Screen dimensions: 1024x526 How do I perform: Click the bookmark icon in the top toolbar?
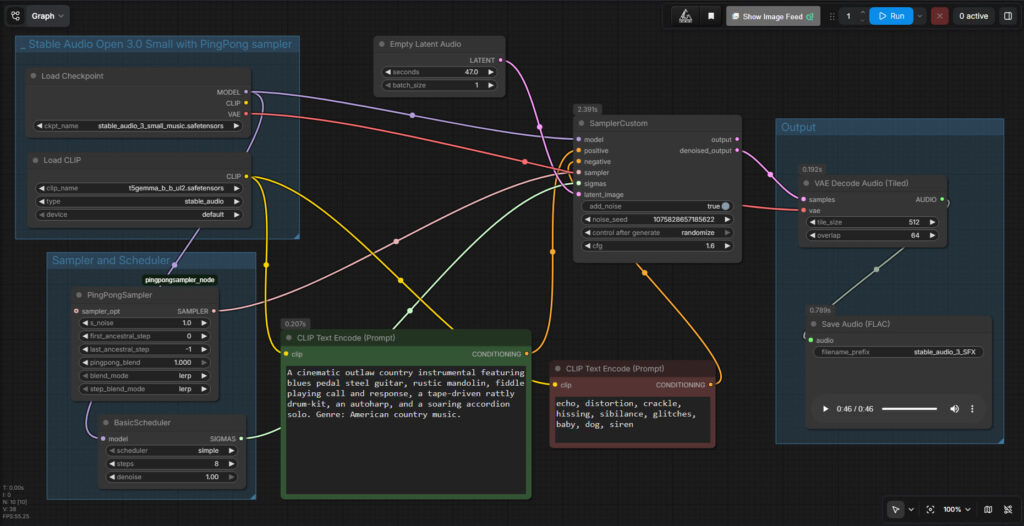pos(711,16)
